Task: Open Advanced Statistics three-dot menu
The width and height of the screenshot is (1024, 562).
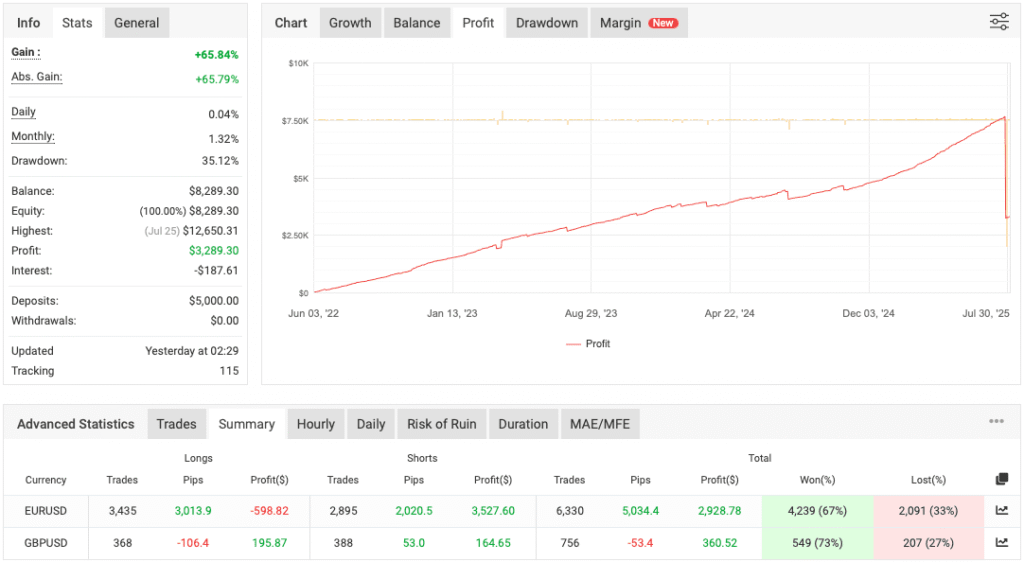Action: (x=996, y=422)
